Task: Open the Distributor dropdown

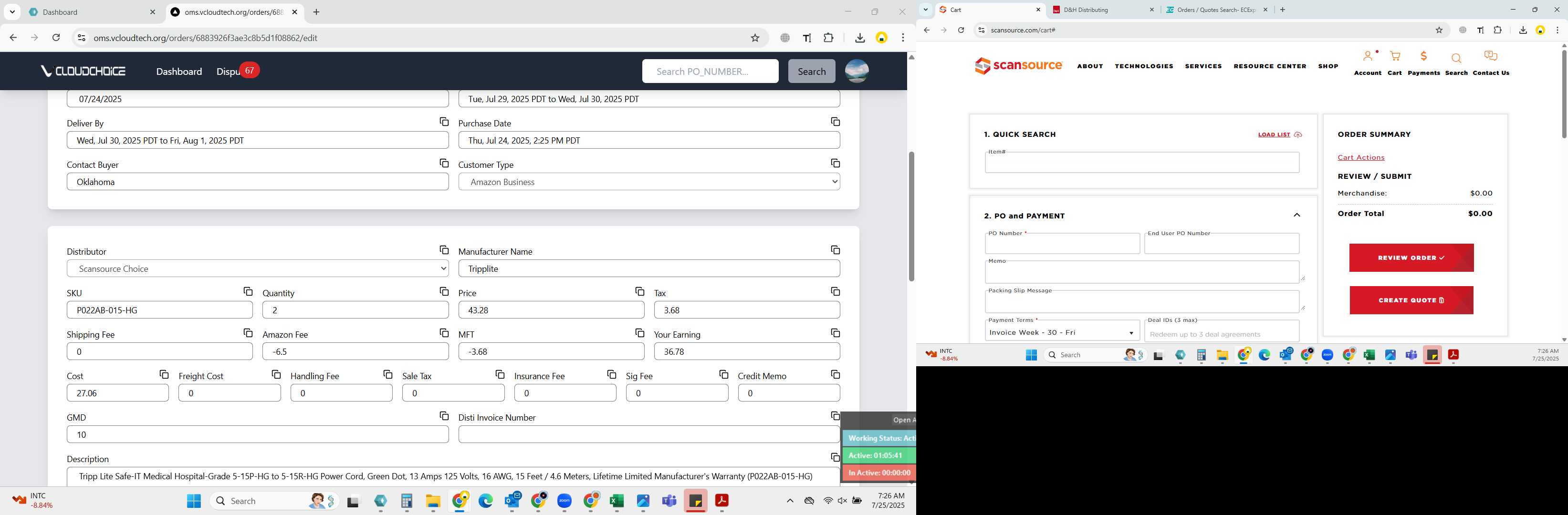Action: (x=258, y=269)
